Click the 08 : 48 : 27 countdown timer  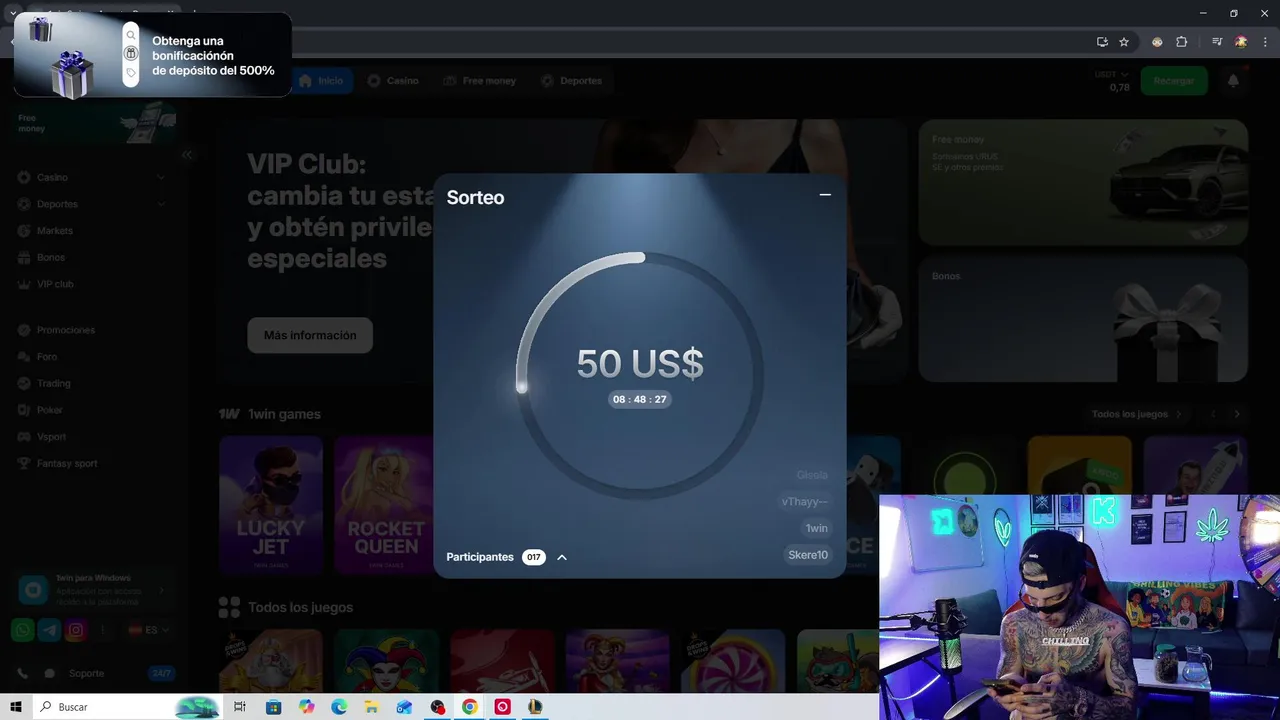point(640,399)
